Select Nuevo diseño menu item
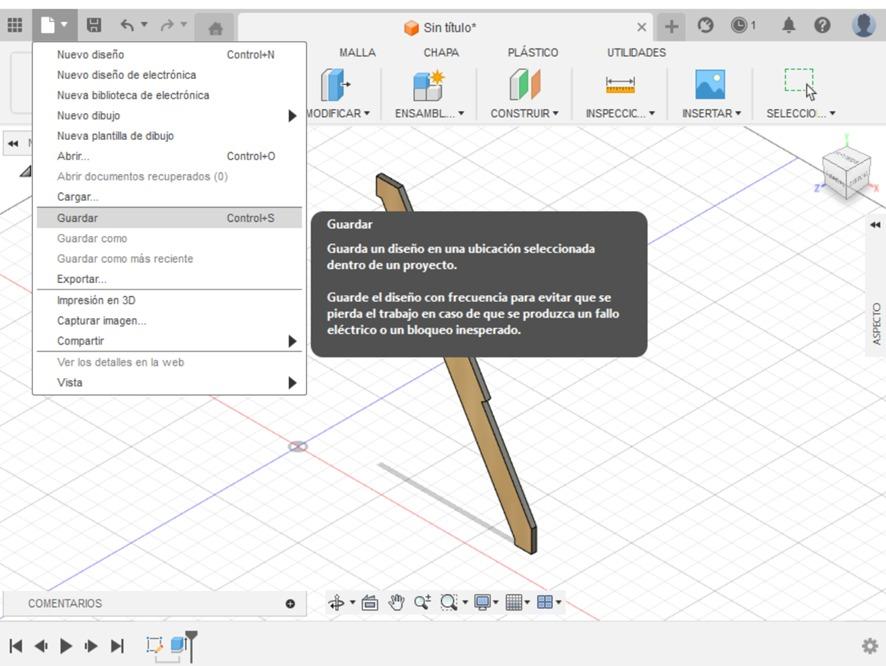Viewport: 886px width, 666px height. tap(169, 55)
